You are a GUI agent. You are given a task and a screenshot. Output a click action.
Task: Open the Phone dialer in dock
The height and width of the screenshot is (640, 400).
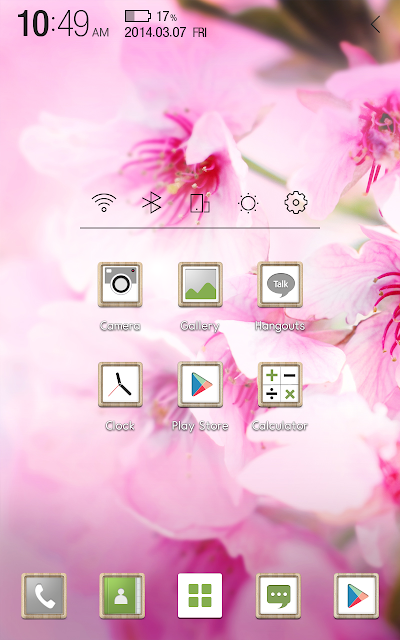pyautogui.click(x=44, y=596)
